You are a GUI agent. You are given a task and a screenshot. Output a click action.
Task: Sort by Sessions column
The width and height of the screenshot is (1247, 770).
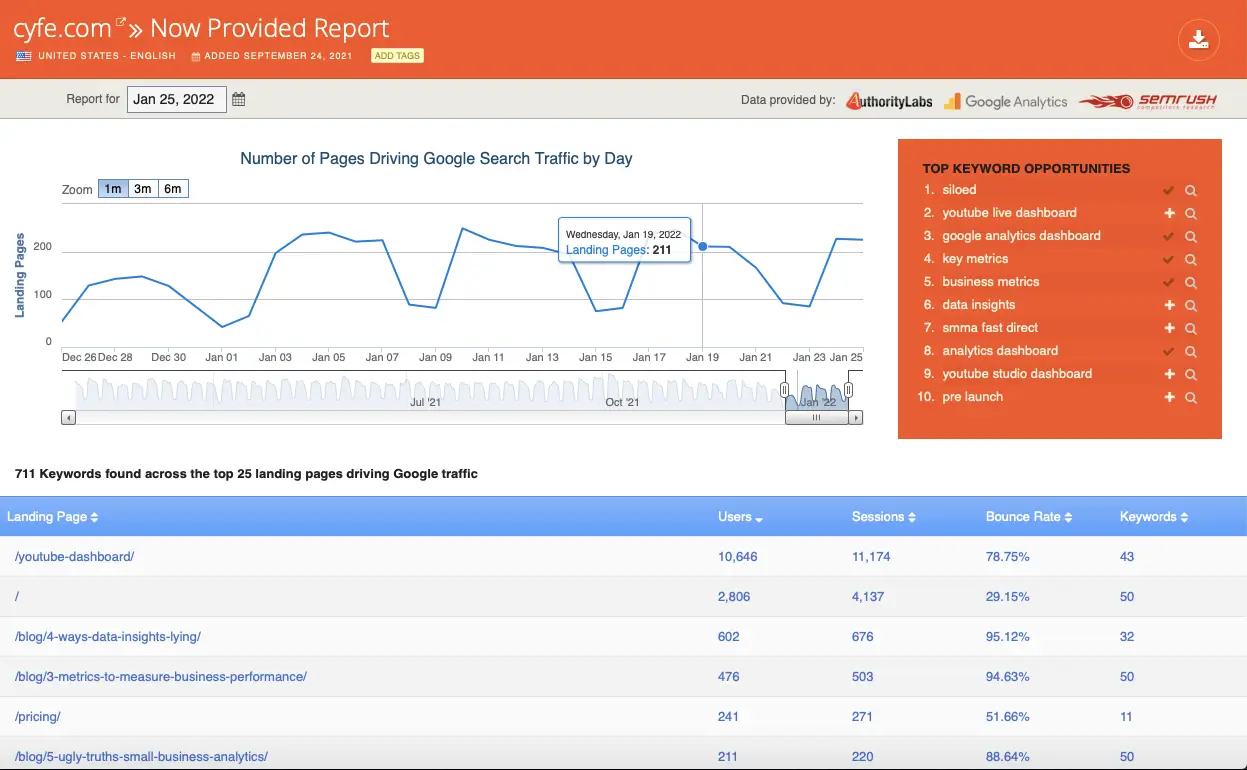[x=884, y=517]
